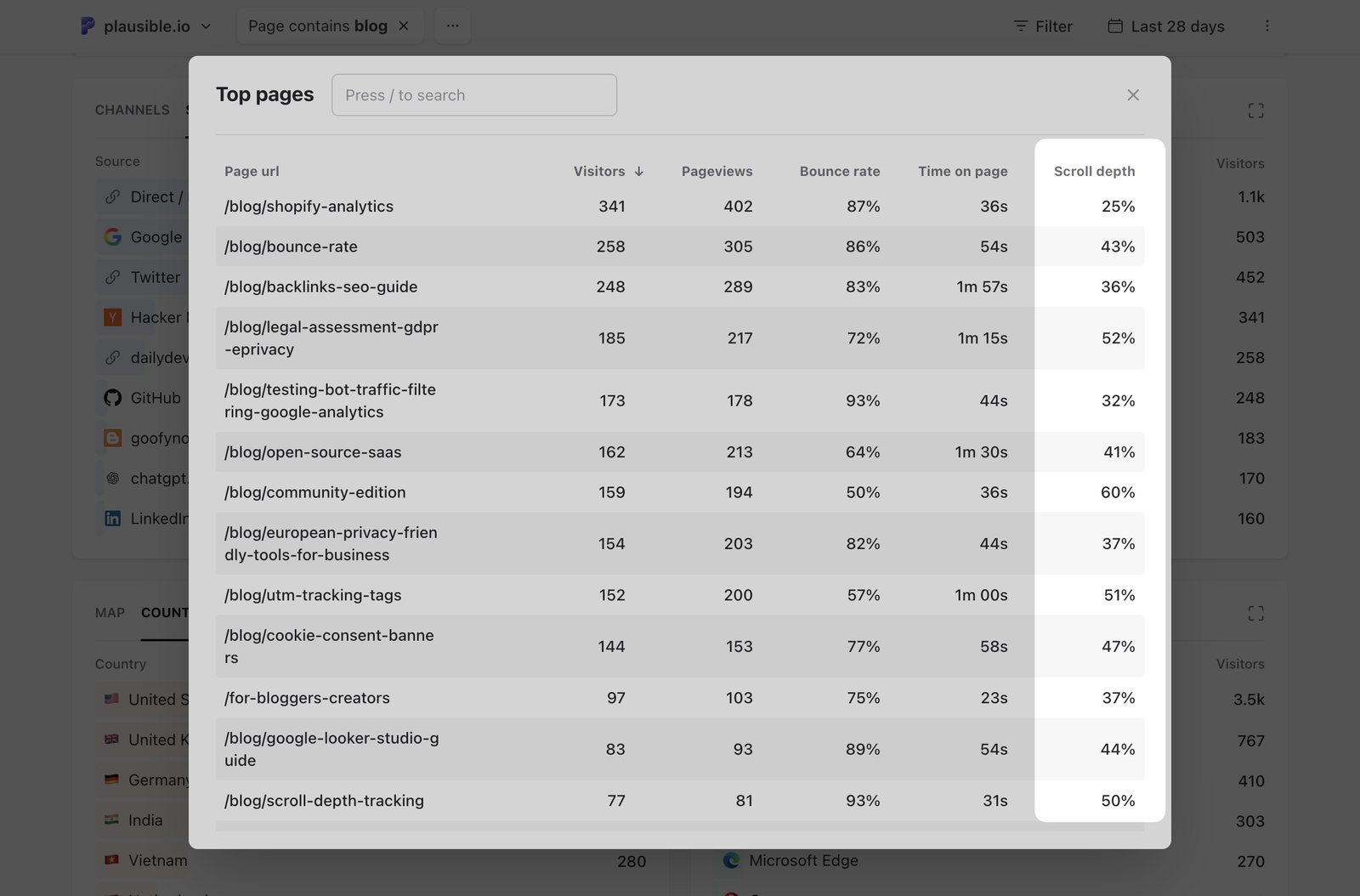Select the Direct source link icon
This screenshot has width=1360, height=896.
point(112,197)
